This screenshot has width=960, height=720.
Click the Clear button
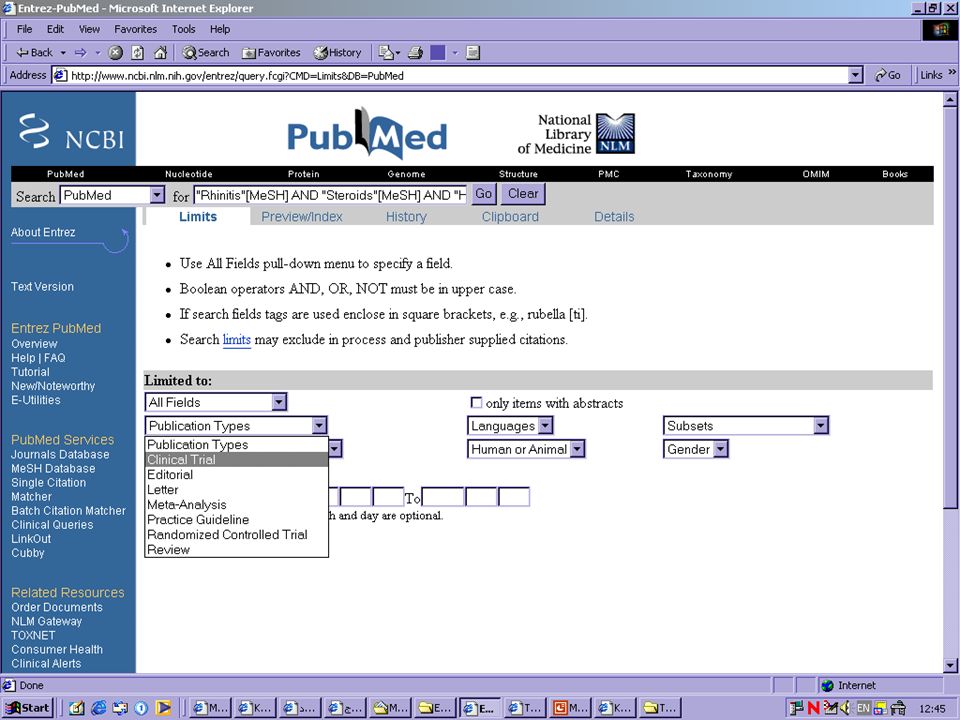tap(523, 194)
